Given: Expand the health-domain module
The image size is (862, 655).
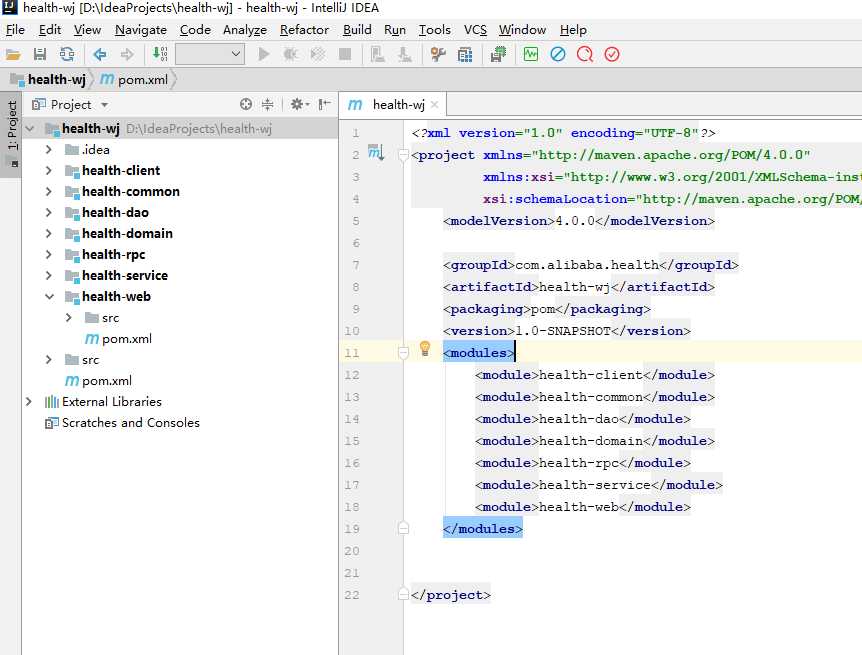Looking at the screenshot, I should (49, 233).
